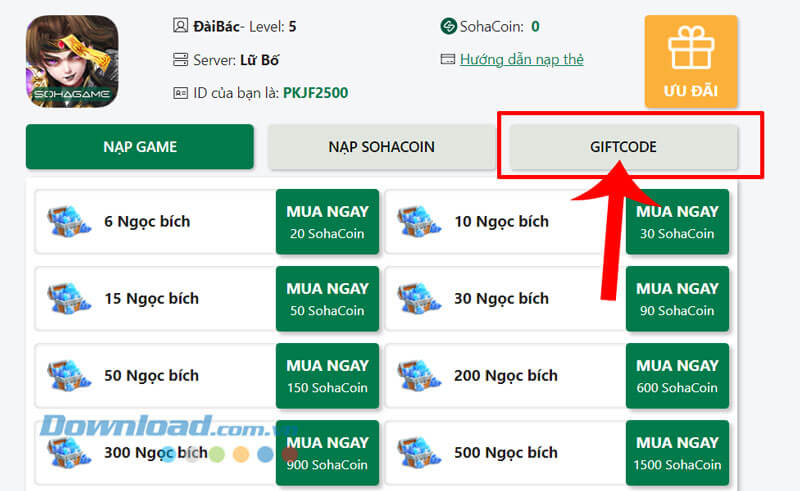
Task: Click the gem chest icon for 15 Ngọc bích
Action: click(x=69, y=299)
